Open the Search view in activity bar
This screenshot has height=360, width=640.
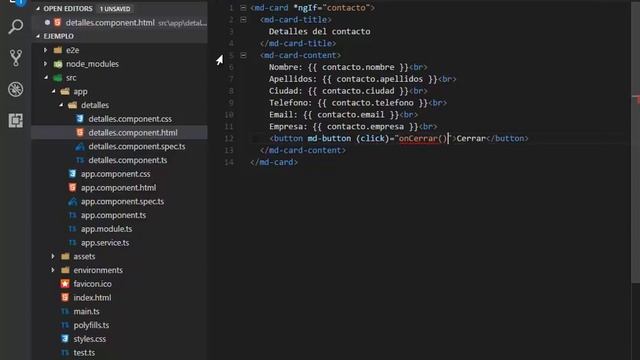point(16,27)
